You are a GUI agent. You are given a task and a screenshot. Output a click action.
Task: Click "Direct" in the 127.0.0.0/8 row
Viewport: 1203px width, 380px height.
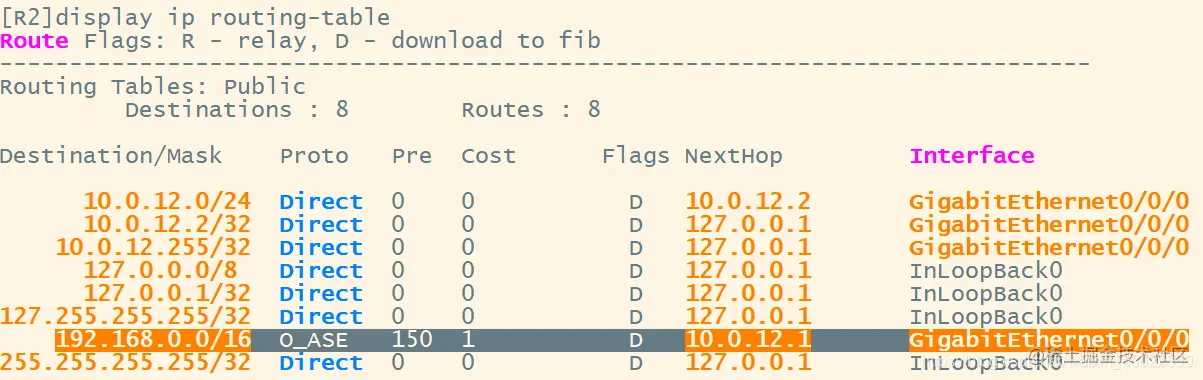(321, 271)
